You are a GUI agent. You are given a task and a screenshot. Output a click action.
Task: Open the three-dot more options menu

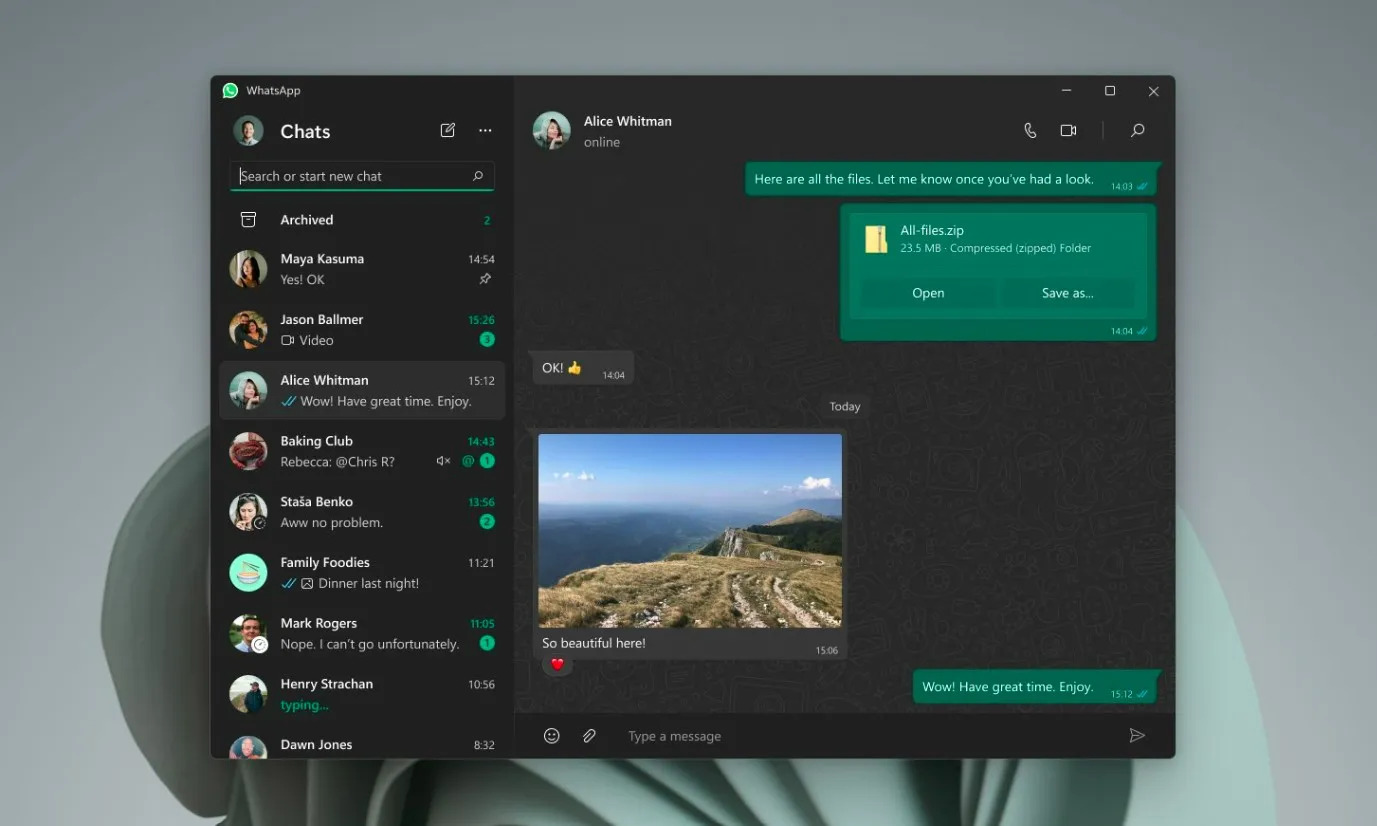point(485,130)
